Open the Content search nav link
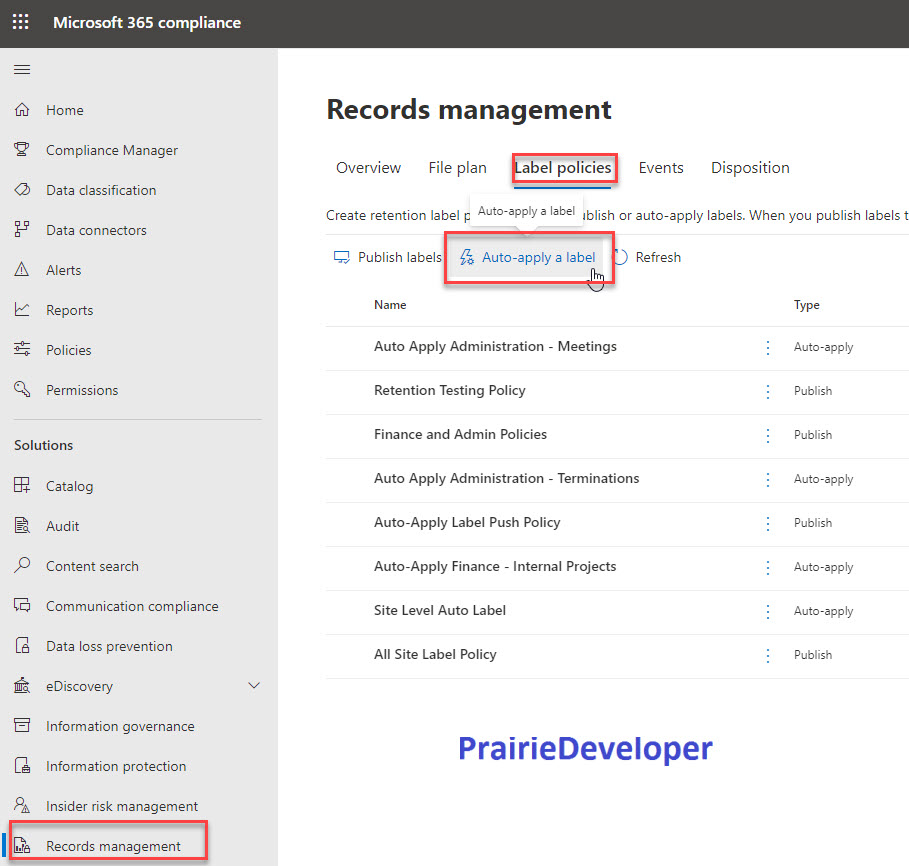 [92, 566]
